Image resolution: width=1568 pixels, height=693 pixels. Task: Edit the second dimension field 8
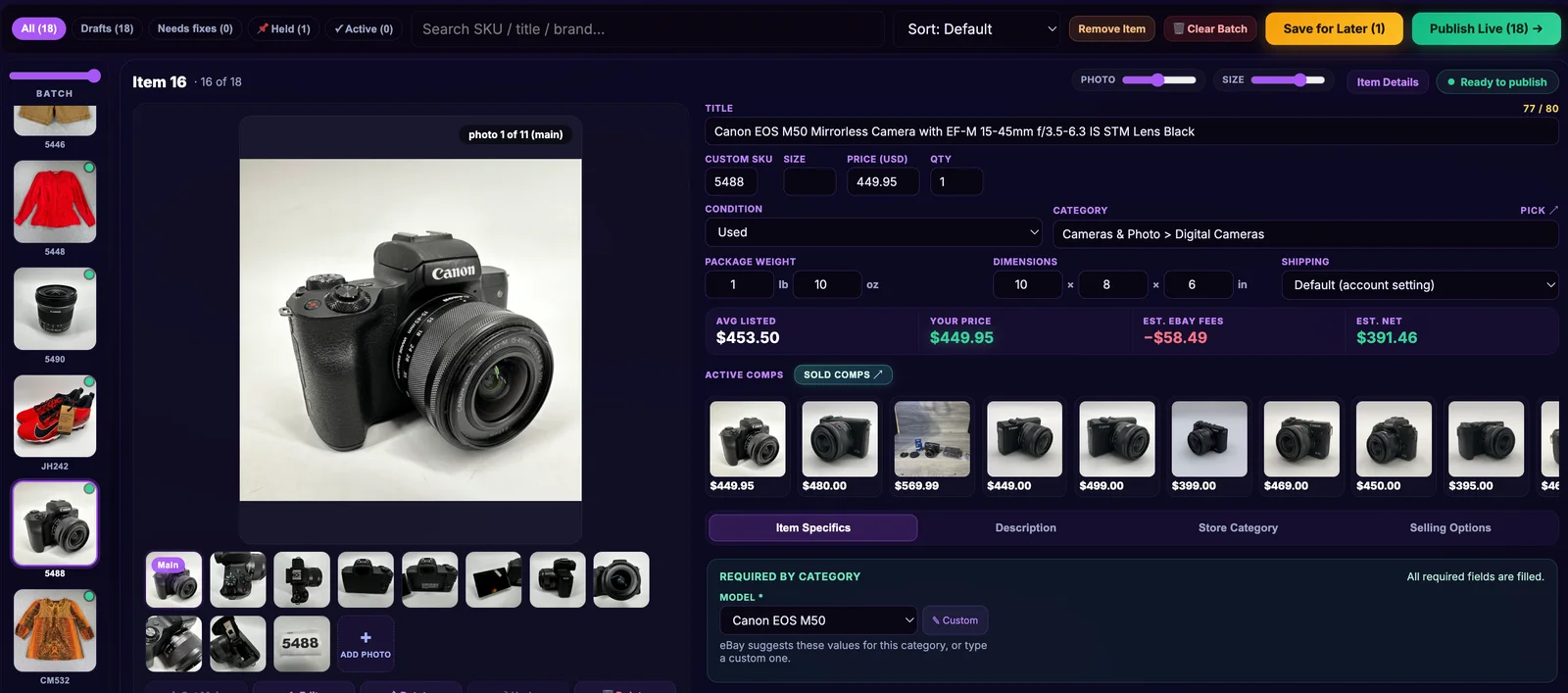1112,284
